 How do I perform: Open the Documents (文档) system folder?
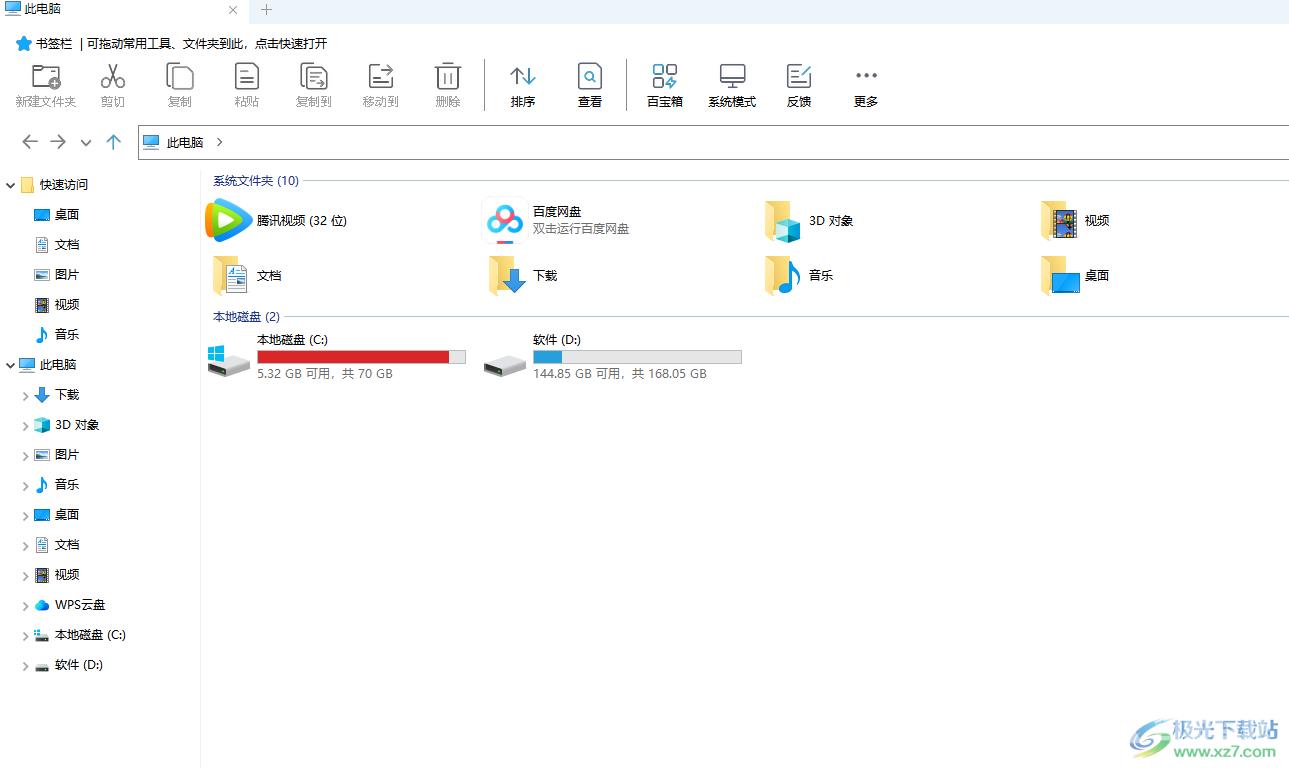(231, 275)
